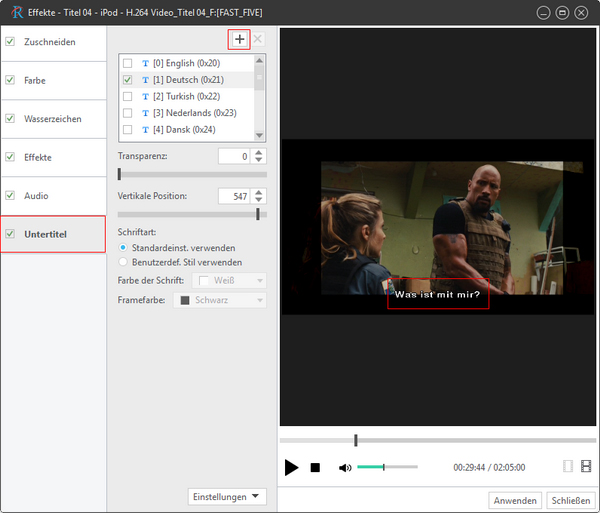Viewport: 600px width, 513px height.
Task: Select the [3] Nederlands (0x23) row
Action: coord(188,113)
